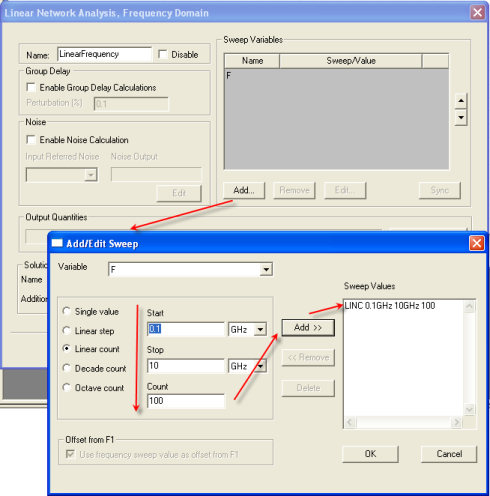490x496 pixels.
Task: Select the LINC 0.1GHz 10GHz 100 entry
Action: (390, 306)
